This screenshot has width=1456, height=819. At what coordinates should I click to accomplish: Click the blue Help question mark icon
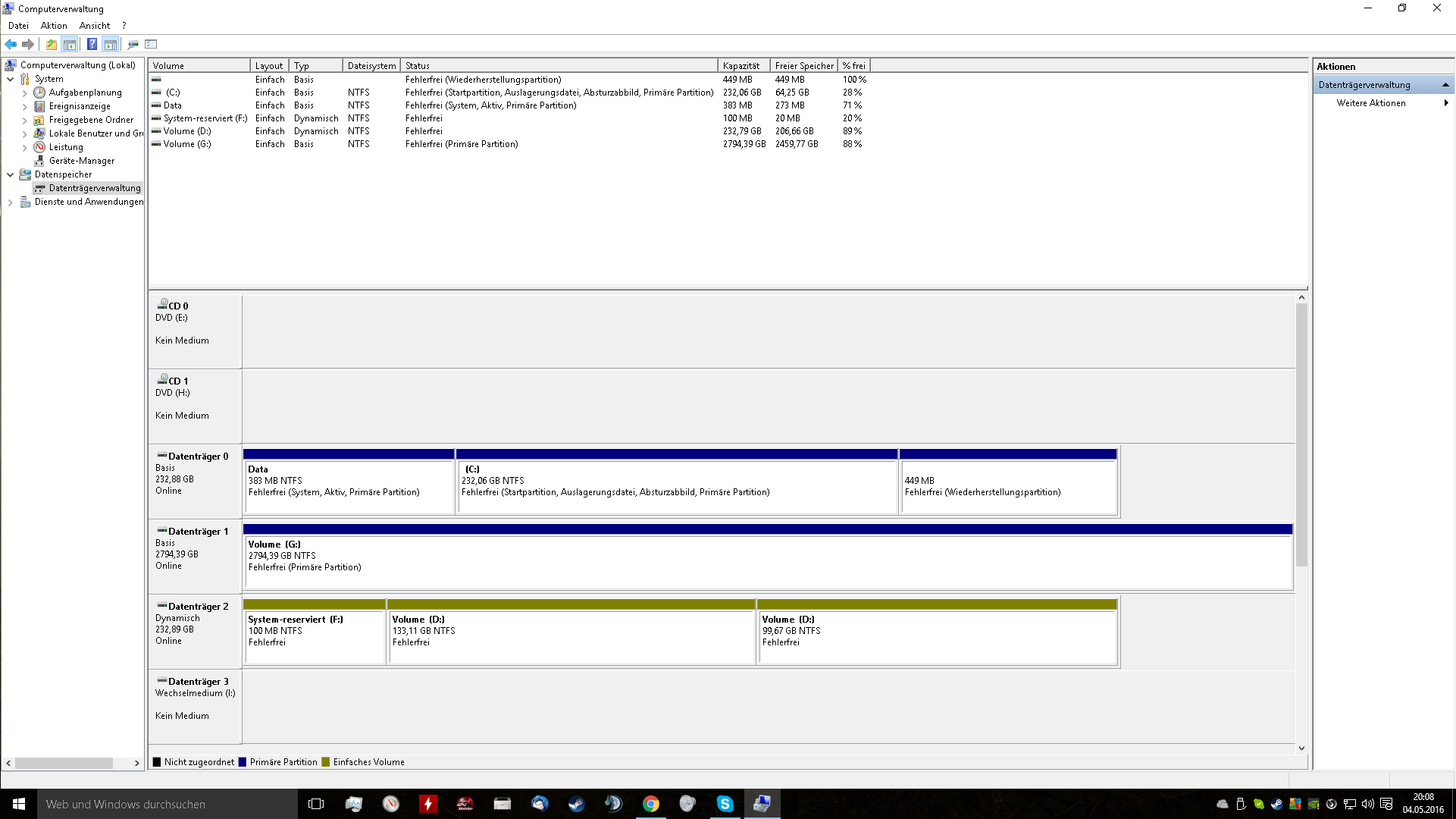coord(92,44)
